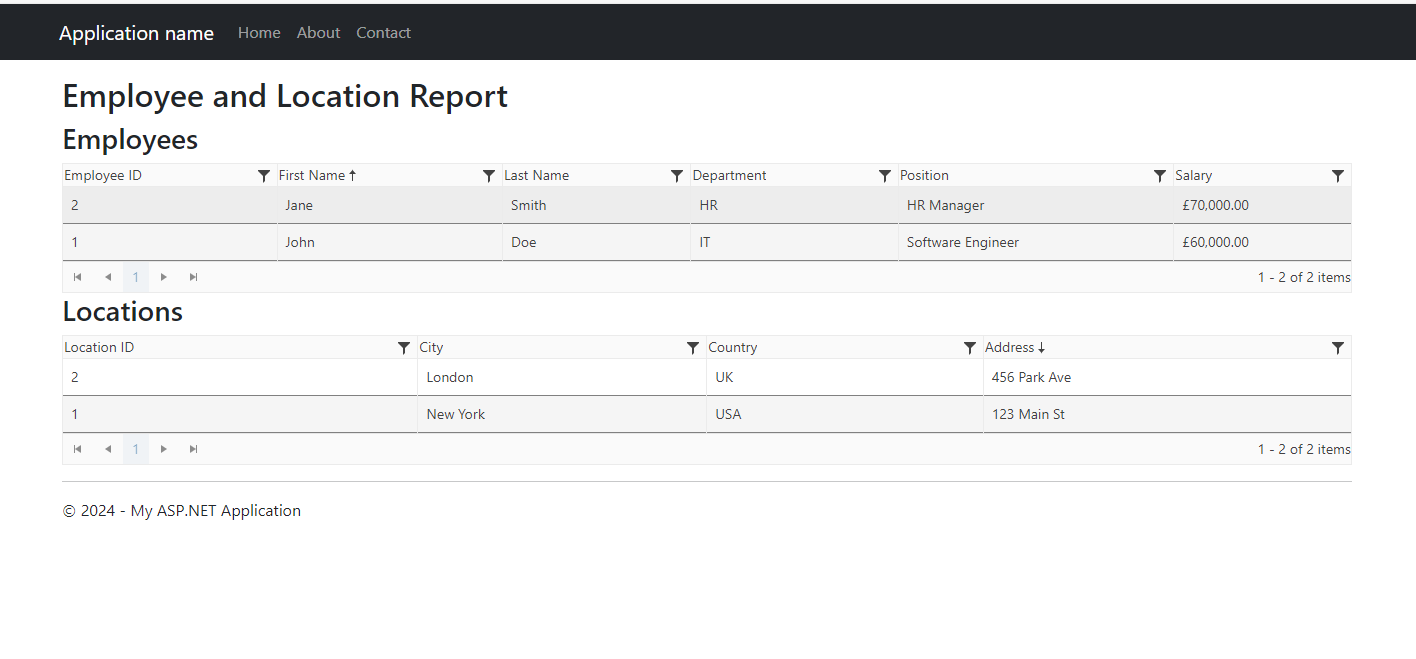This screenshot has height=659, width=1416.
Task: Select the About menu item
Action: (318, 32)
